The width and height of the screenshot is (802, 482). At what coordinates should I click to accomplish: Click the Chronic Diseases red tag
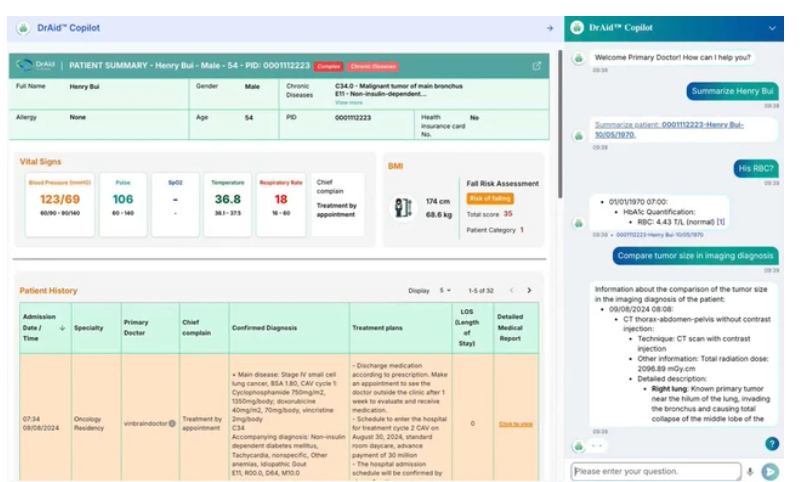pyautogui.click(x=373, y=67)
